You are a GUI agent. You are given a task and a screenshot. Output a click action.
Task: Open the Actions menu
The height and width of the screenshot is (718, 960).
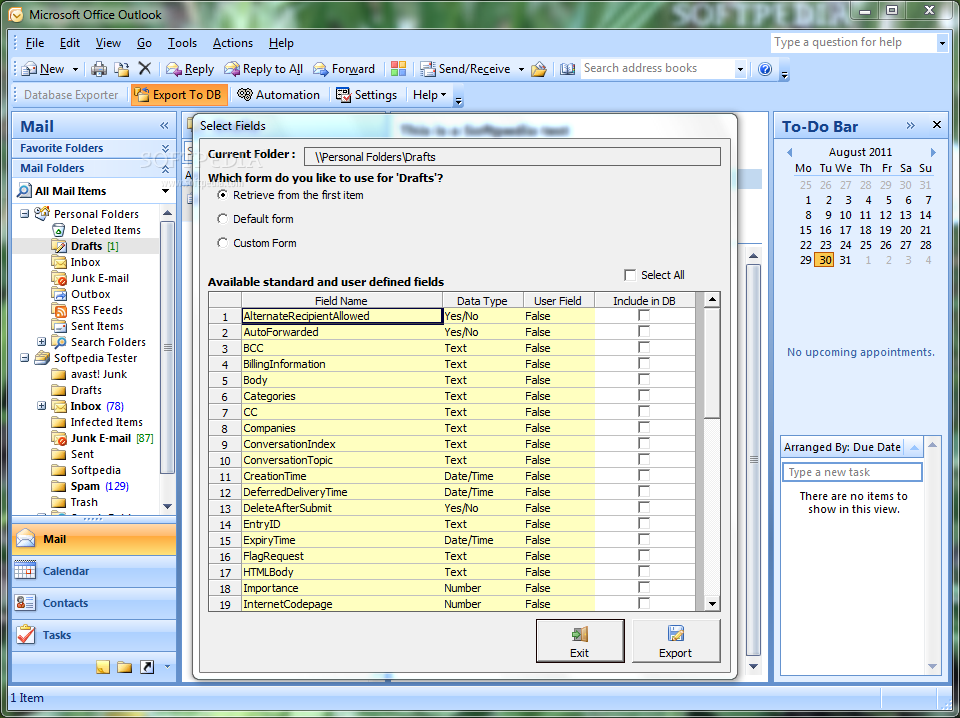click(232, 43)
